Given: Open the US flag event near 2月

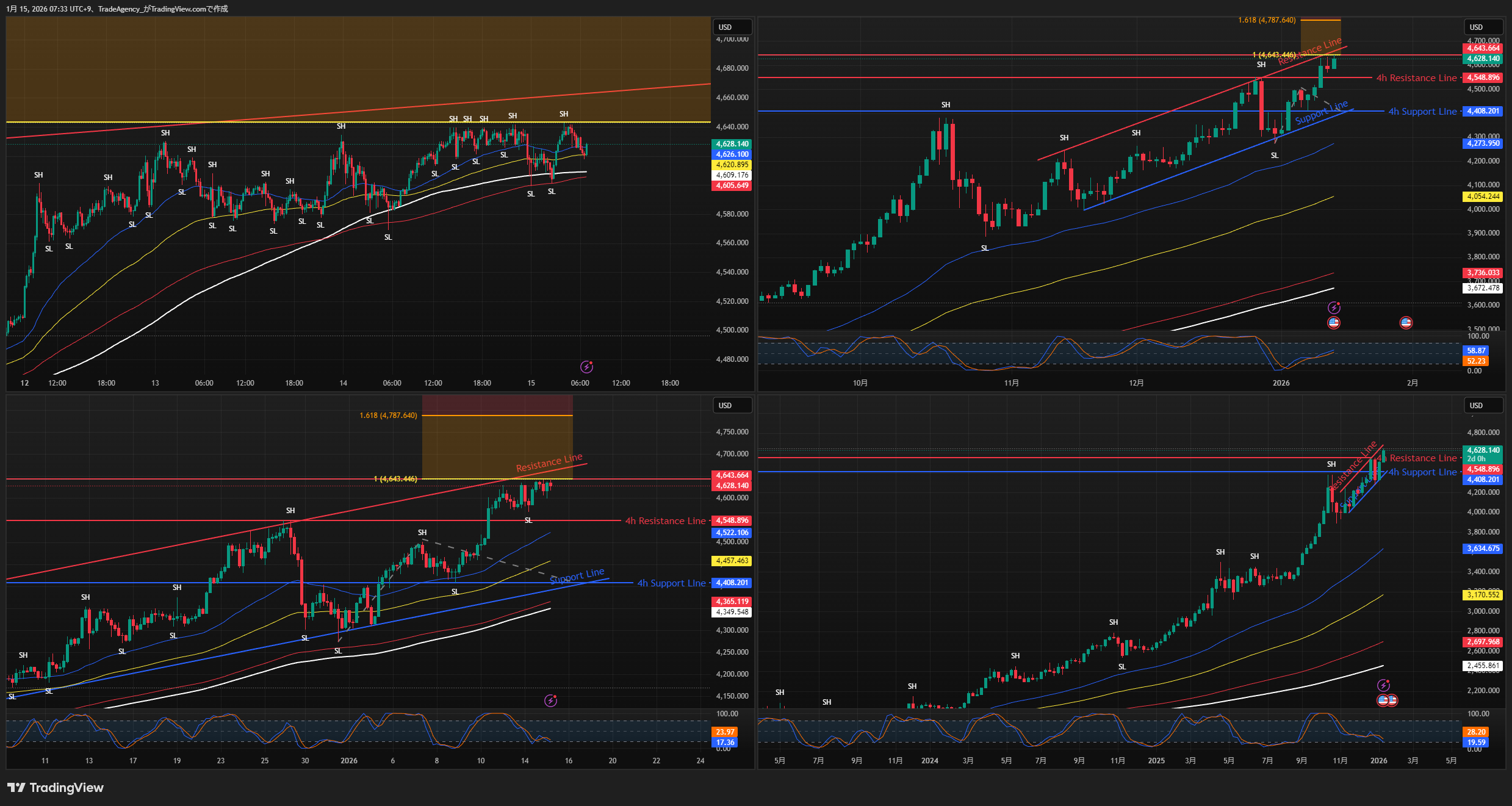Looking at the screenshot, I should click(x=1406, y=323).
